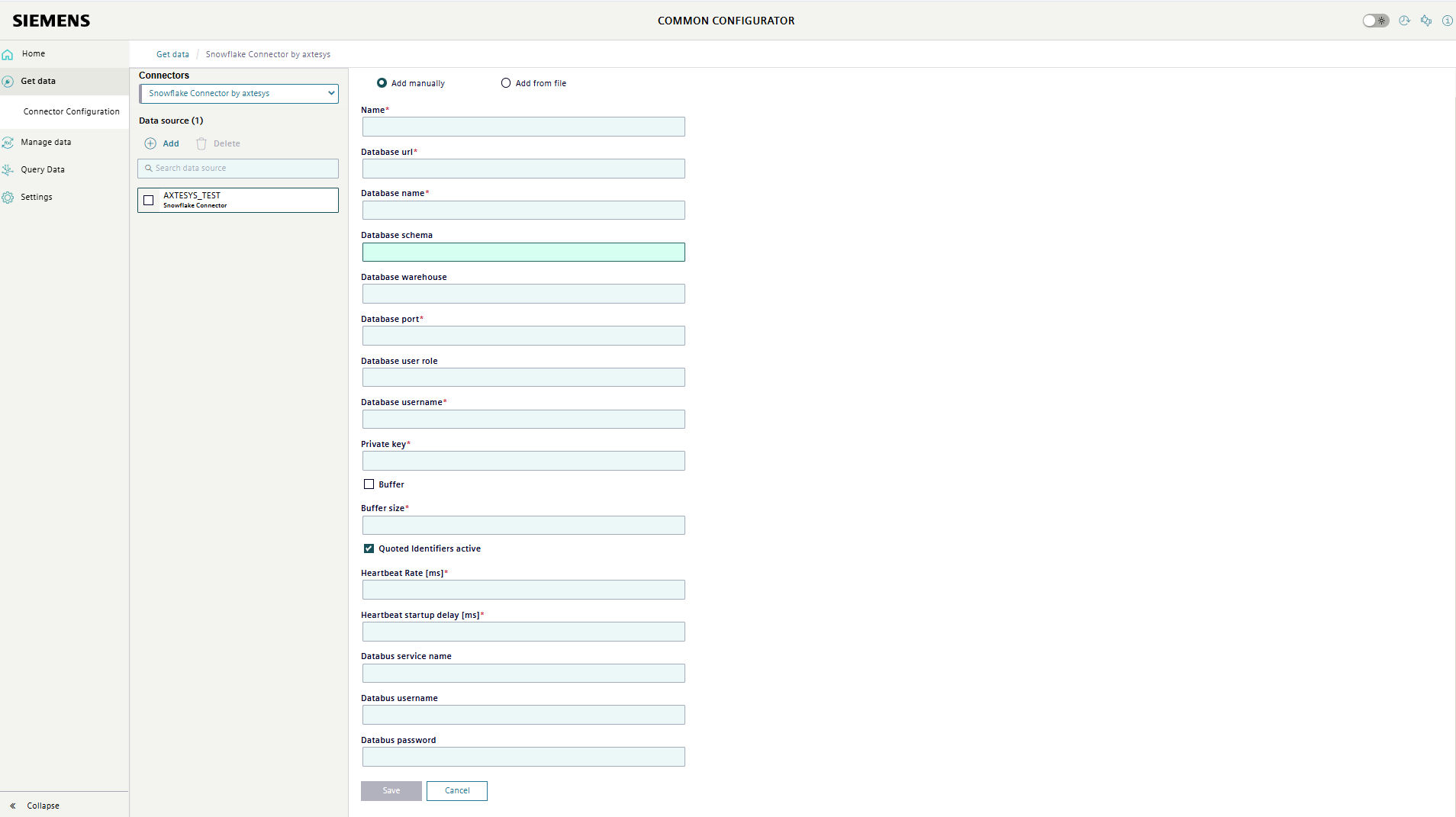Click the information icon in top bar

click(x=1447, y=21)
